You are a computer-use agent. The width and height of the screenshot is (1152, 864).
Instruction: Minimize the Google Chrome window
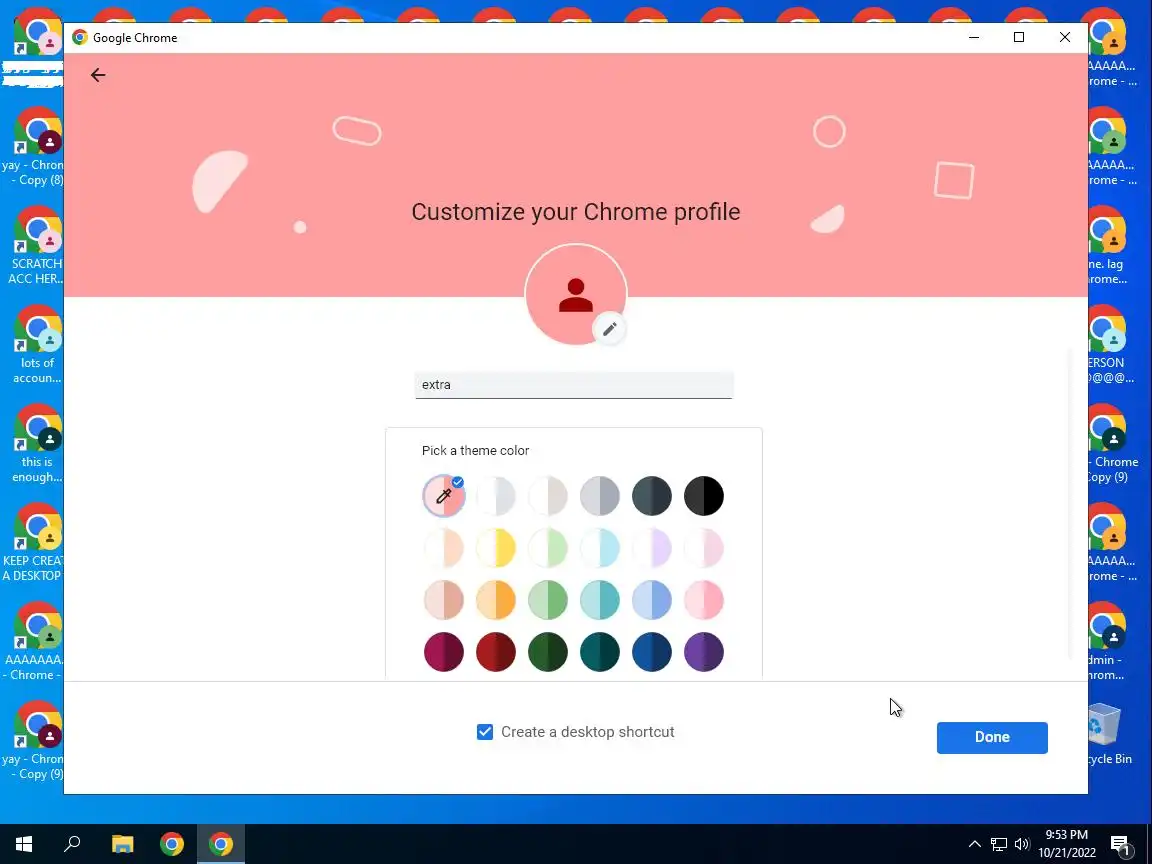point(974,37)
